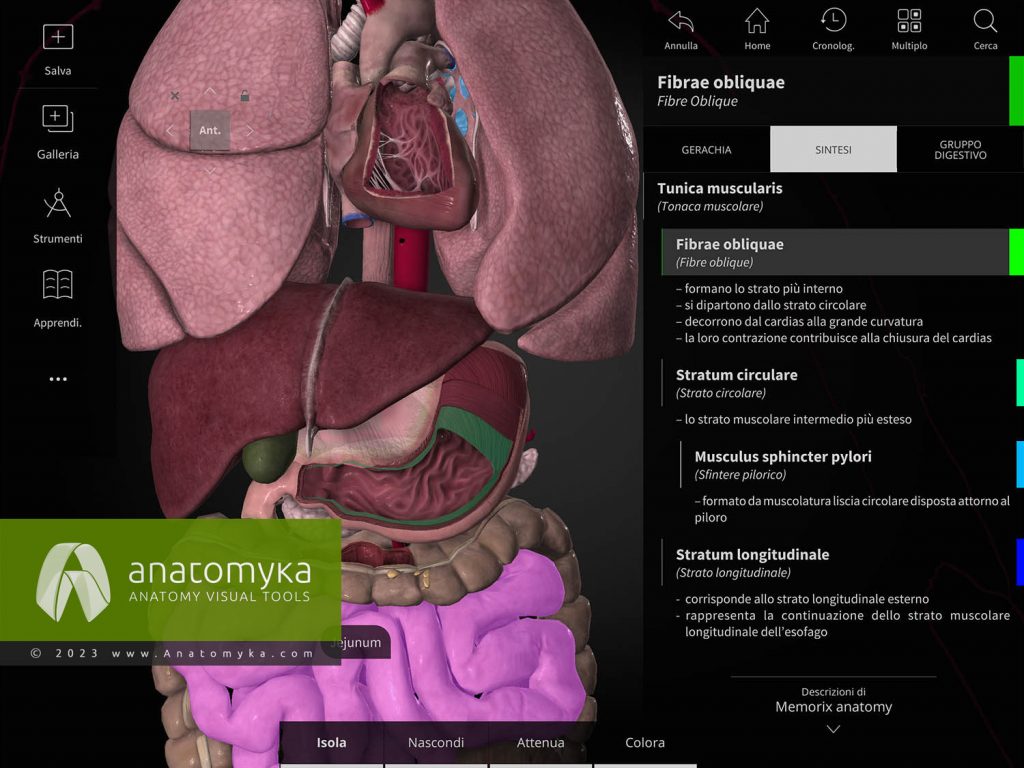Image resolution: width=1024 pixels, height=768 pixels.
Task: Open the Cronolog history icon
Action: [x=833, y=22]
